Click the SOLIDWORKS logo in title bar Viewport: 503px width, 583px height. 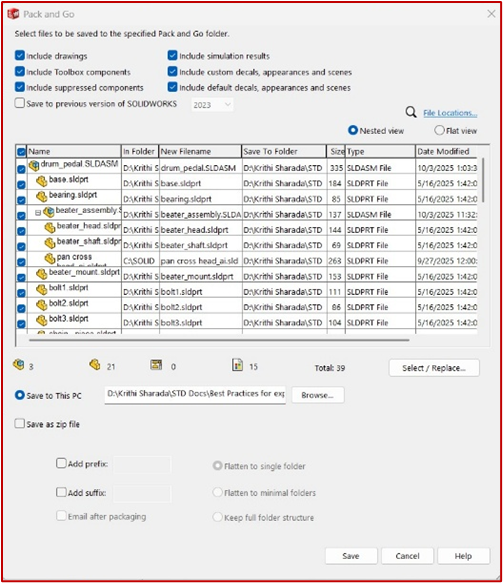[13, 14]
